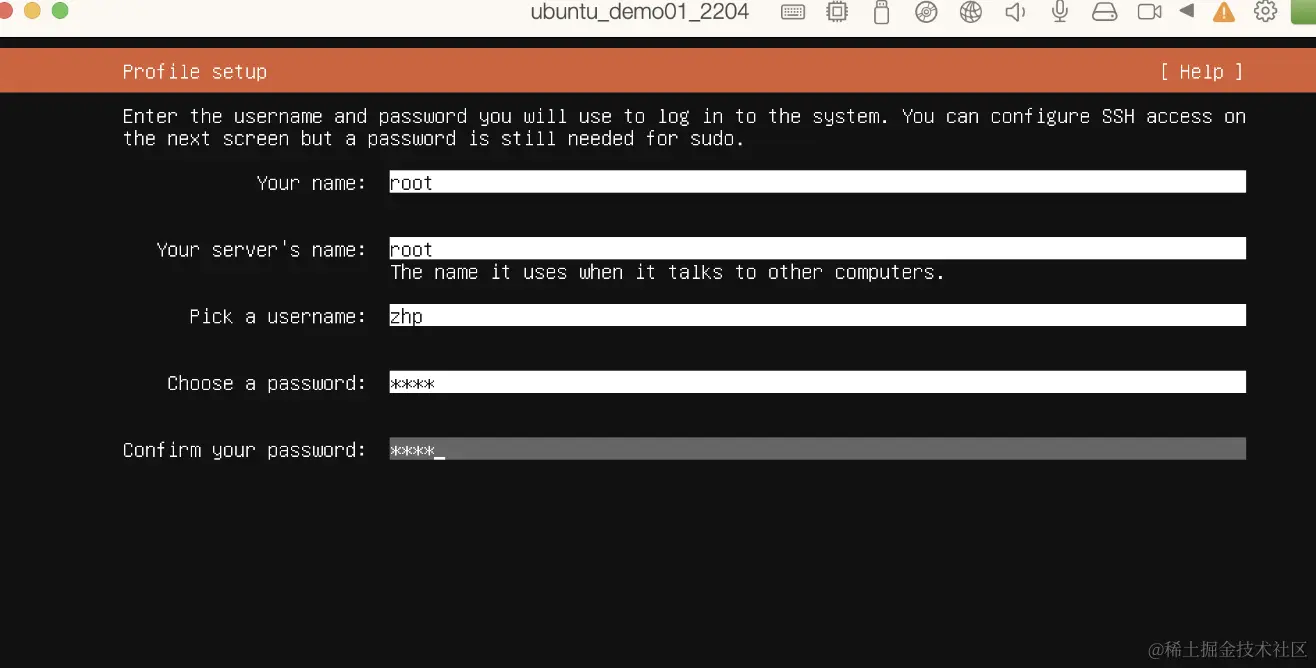Click the green zoom window button
This screenshot has height=668, width=1316.
point(60,11)
